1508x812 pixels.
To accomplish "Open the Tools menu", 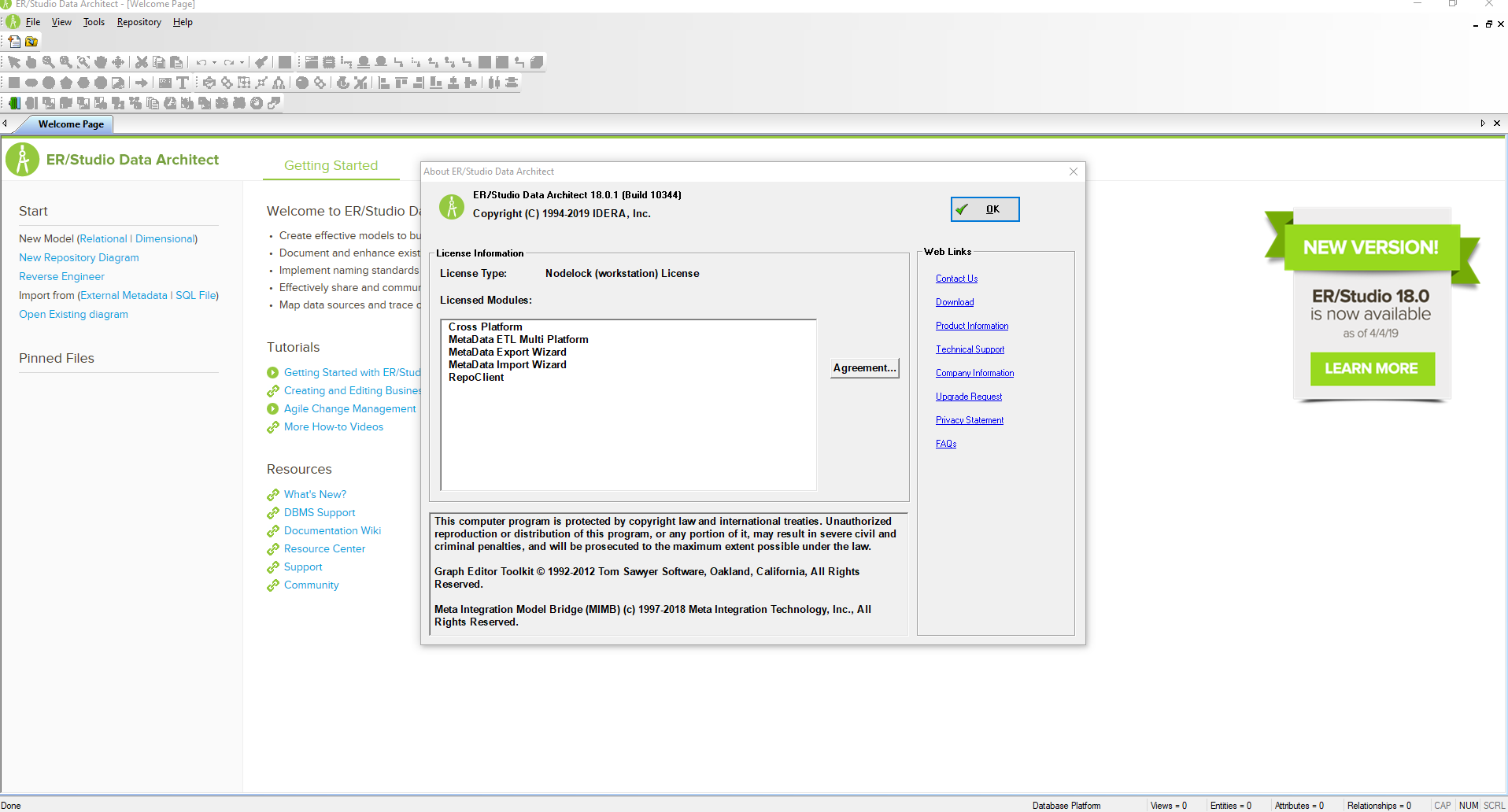I will 94,22.
